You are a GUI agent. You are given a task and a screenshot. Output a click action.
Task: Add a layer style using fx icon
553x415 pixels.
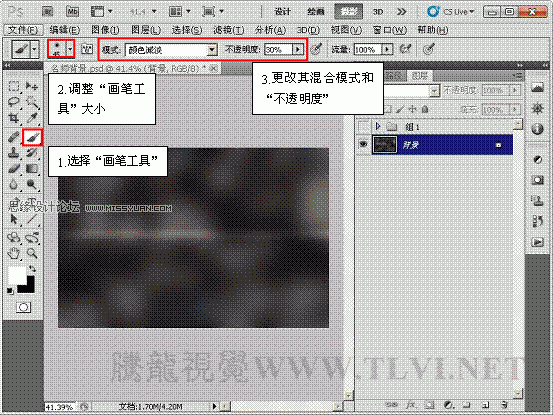click(x=410, y=405)
